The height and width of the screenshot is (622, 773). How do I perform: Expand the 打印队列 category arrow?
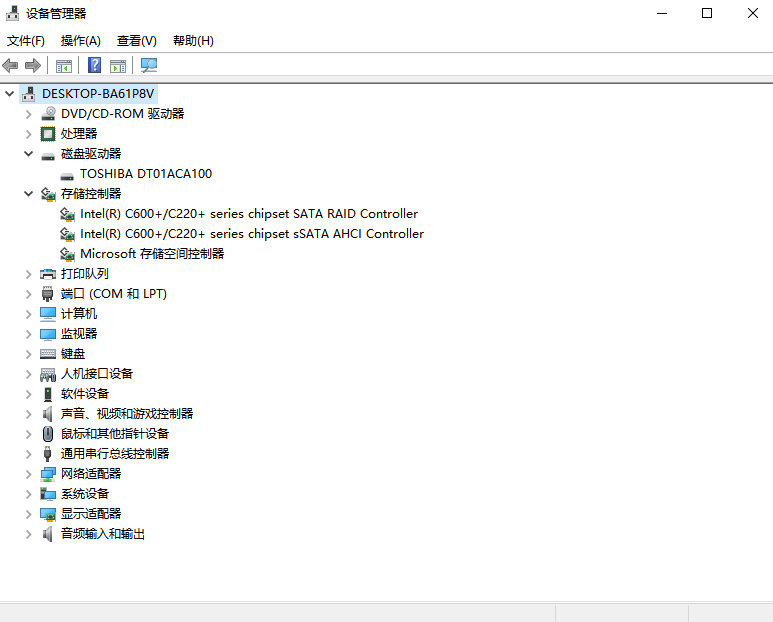point(29,274)
